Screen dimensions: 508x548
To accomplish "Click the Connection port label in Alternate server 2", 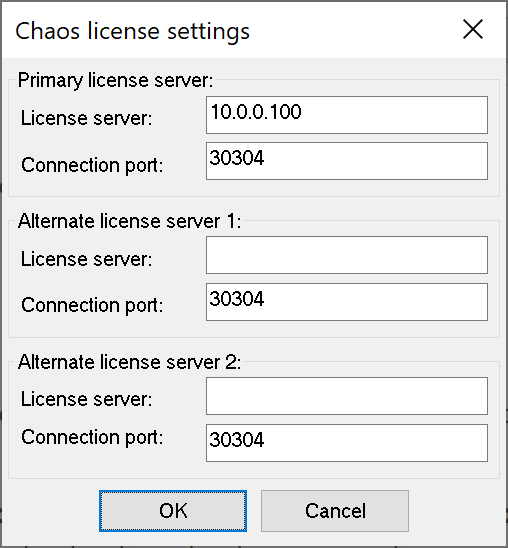I will 92,437.
